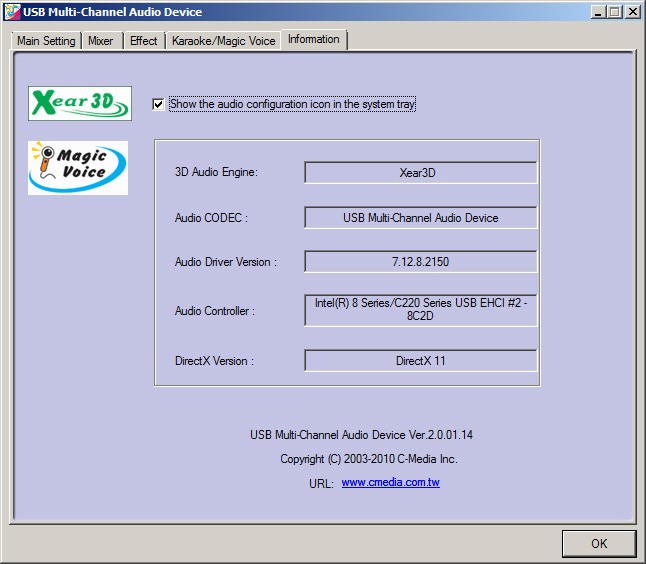Switch to the Main Setting tab
646x564 pixels.
46,41
